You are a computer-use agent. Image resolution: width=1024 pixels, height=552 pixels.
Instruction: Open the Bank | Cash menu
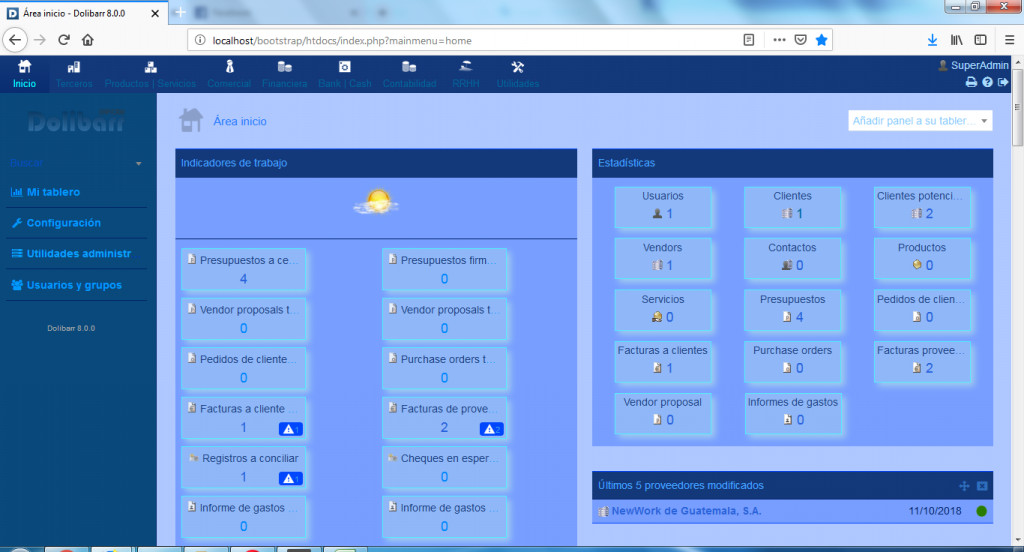[x=344, y=74]
